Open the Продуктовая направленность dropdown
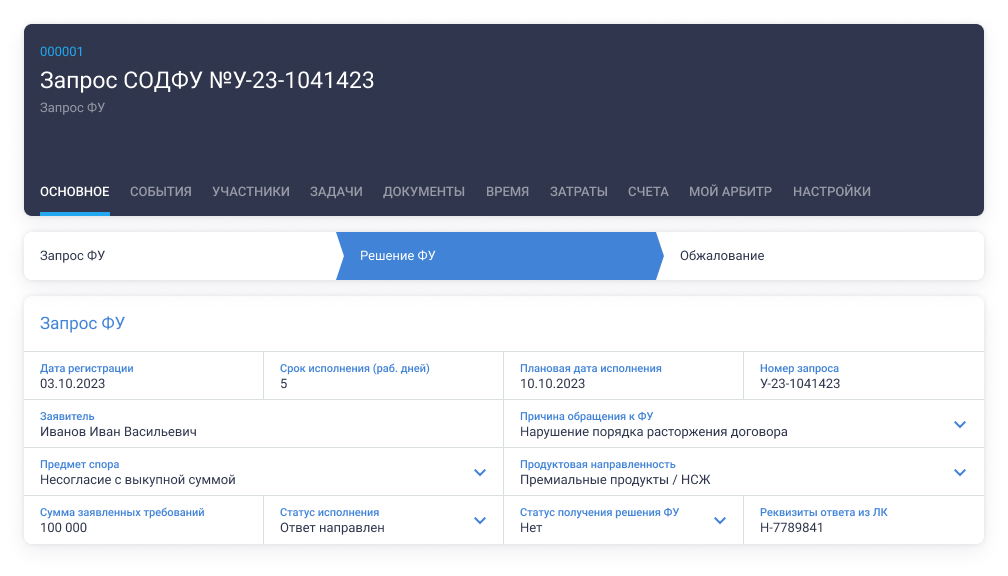Screen dimensions: 1008x576 959,472
